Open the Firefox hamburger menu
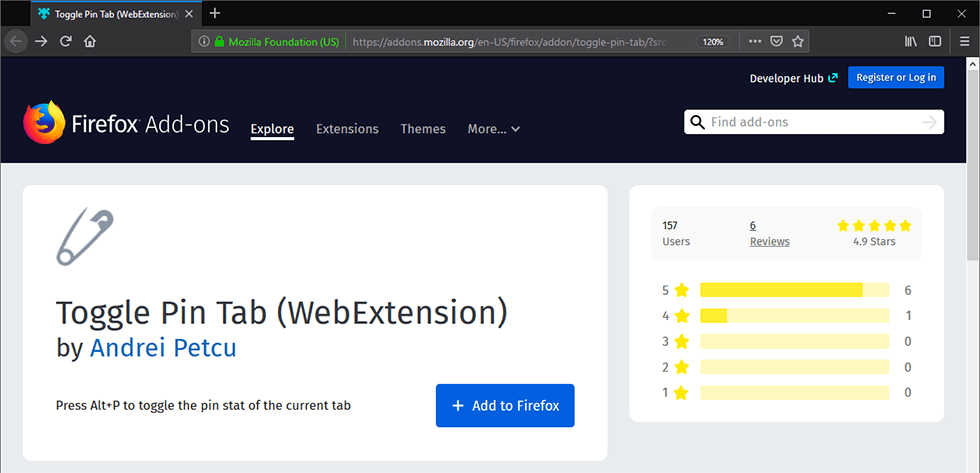980x473 pixels. [965, 42]
